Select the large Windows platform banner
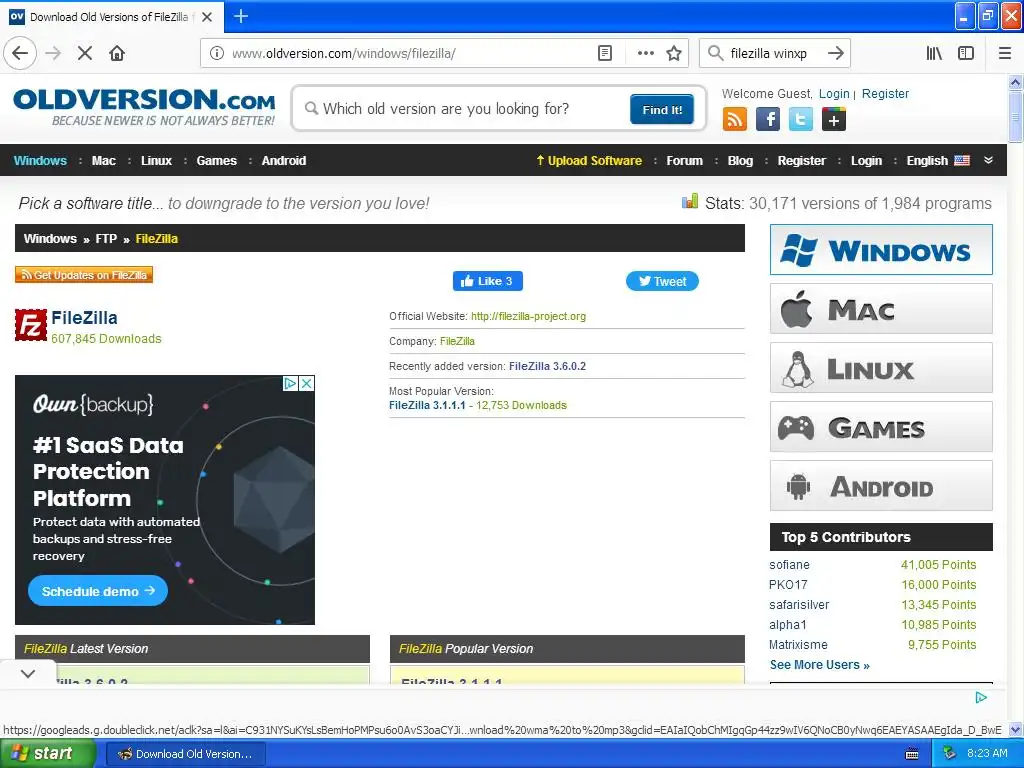This screenshot has height=768, width=1024. click(x=881, y=249)
